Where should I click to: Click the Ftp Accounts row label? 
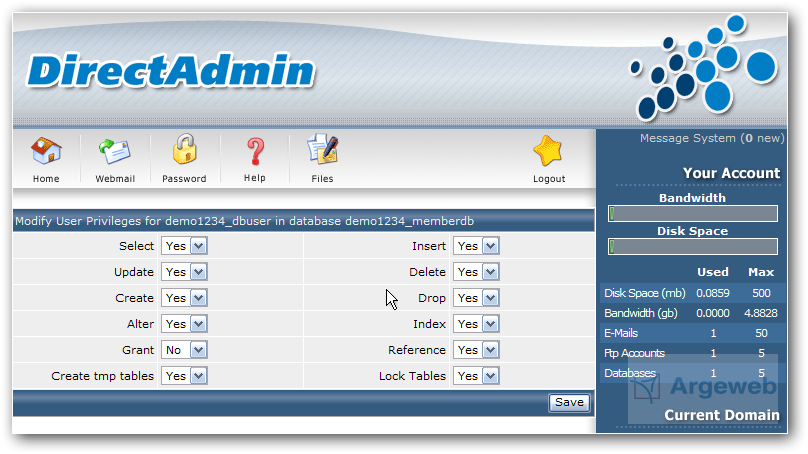tap(634, 353)
